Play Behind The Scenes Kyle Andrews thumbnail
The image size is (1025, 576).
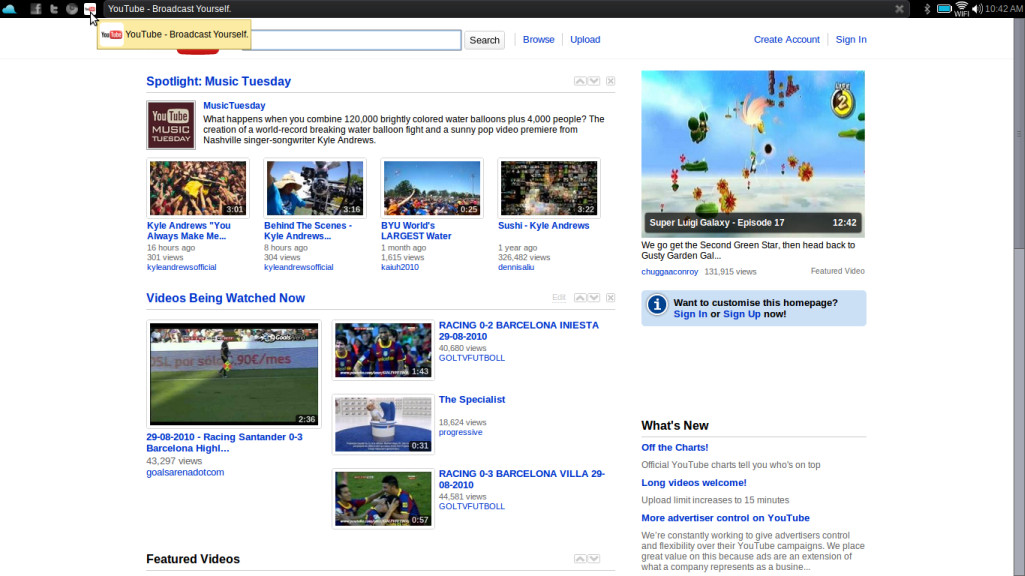(x=315, y=188)
